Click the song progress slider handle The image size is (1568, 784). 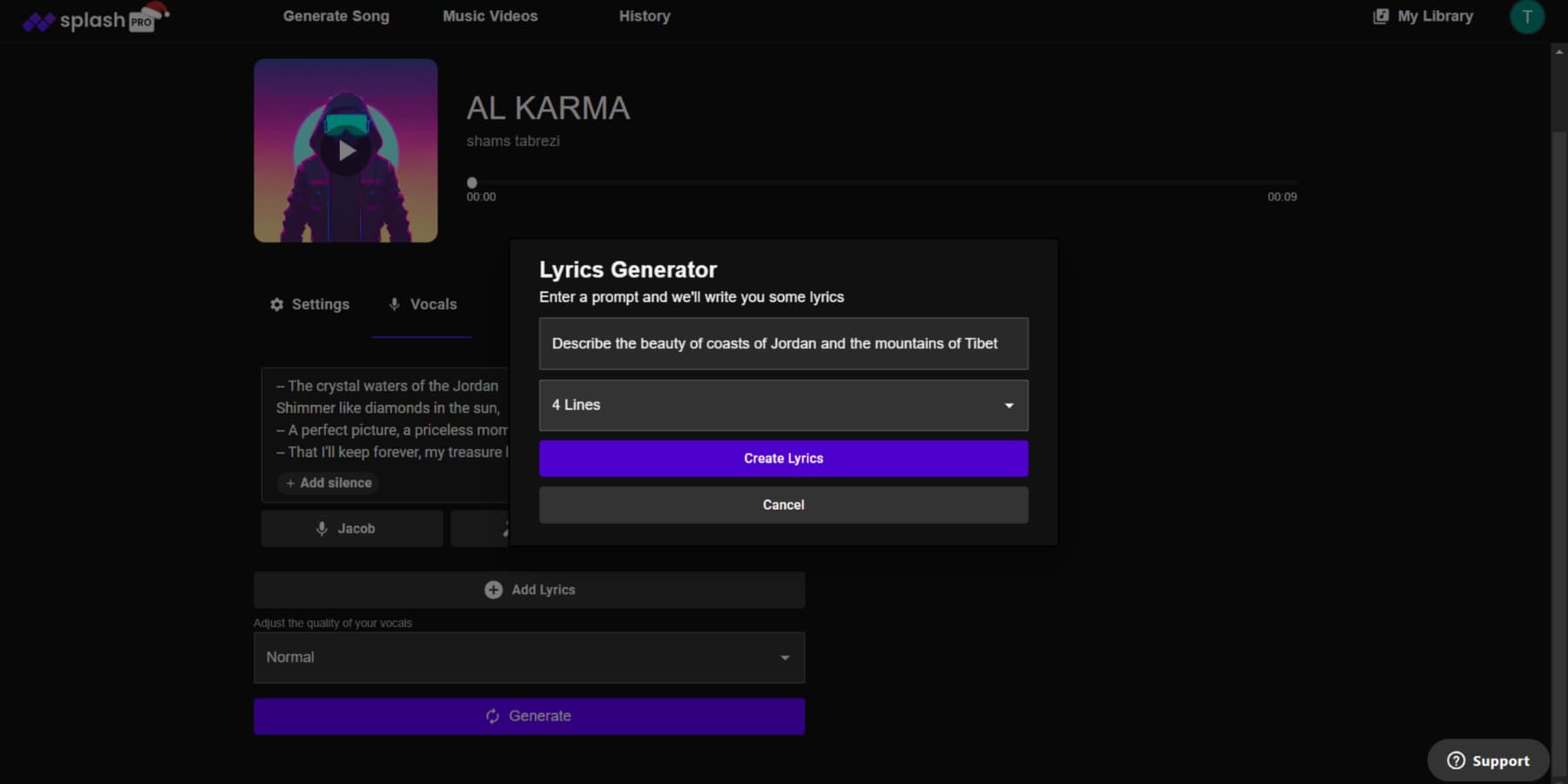coord(472,183)
